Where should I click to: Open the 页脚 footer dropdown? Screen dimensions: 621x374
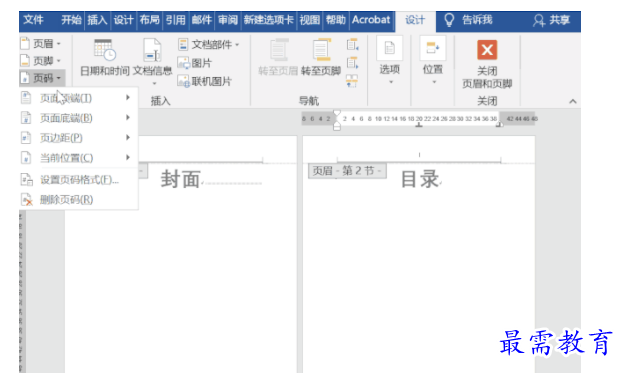[x=41, y=60]
